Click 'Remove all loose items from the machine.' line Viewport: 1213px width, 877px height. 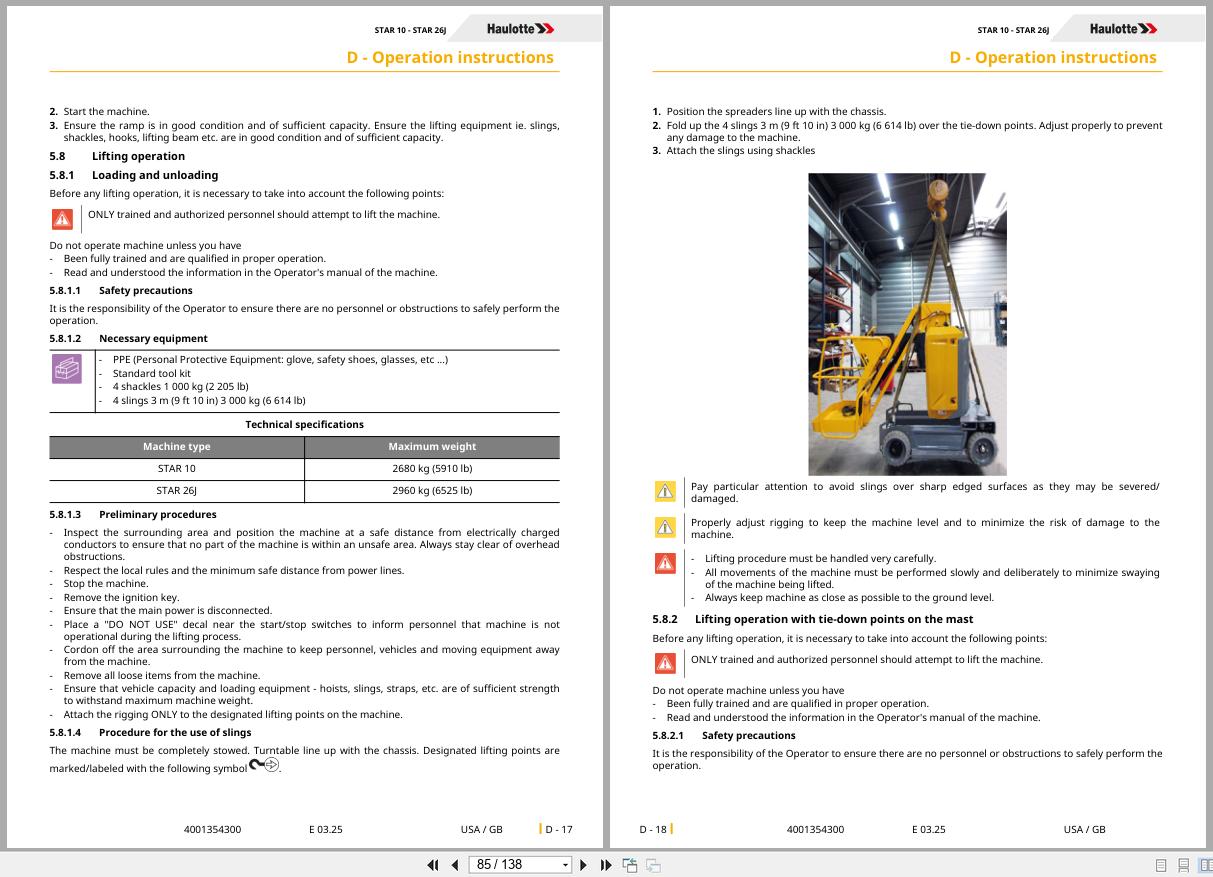[161, 675]
